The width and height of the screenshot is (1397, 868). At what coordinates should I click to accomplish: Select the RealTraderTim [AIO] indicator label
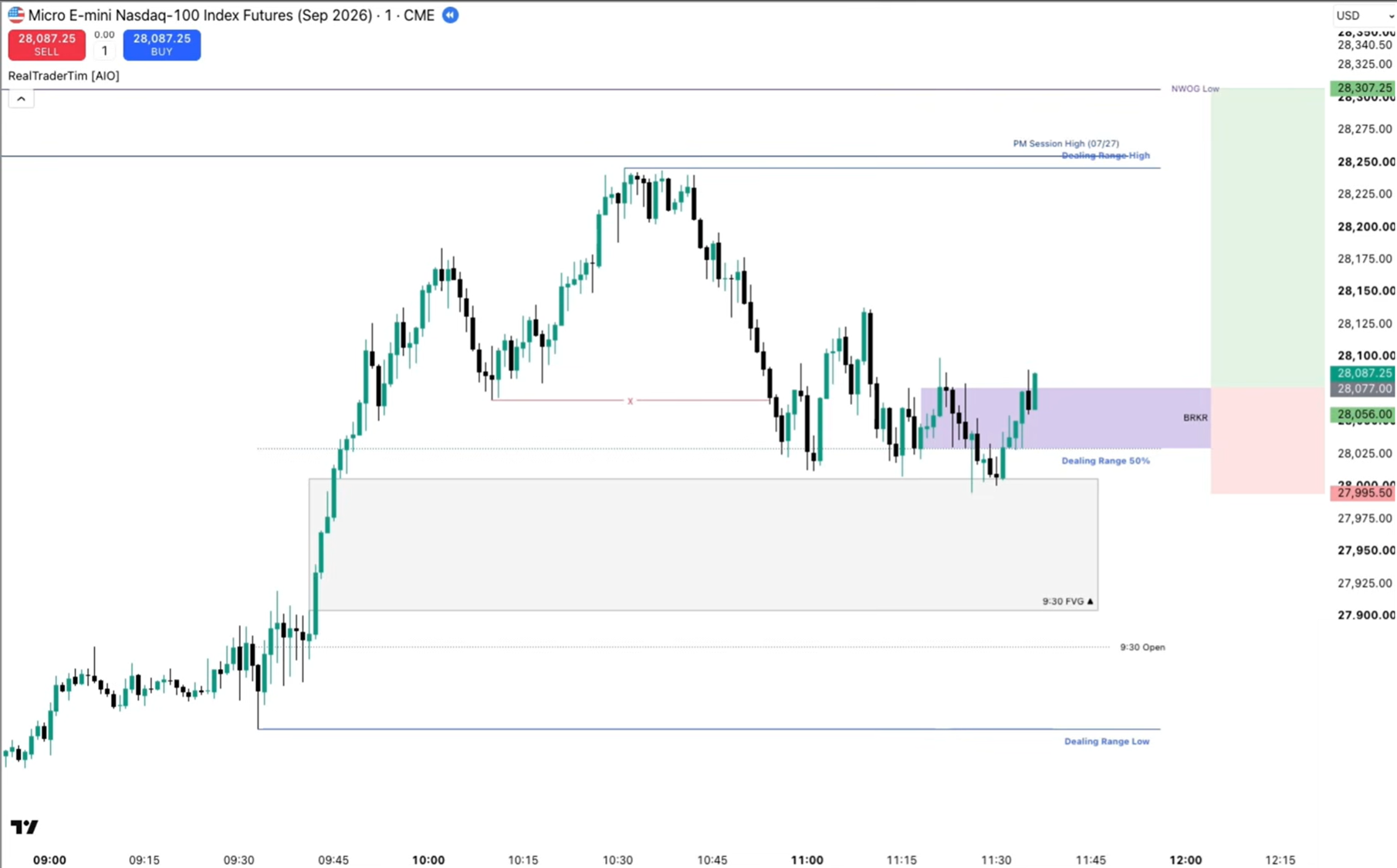click(x=63, y=76)
